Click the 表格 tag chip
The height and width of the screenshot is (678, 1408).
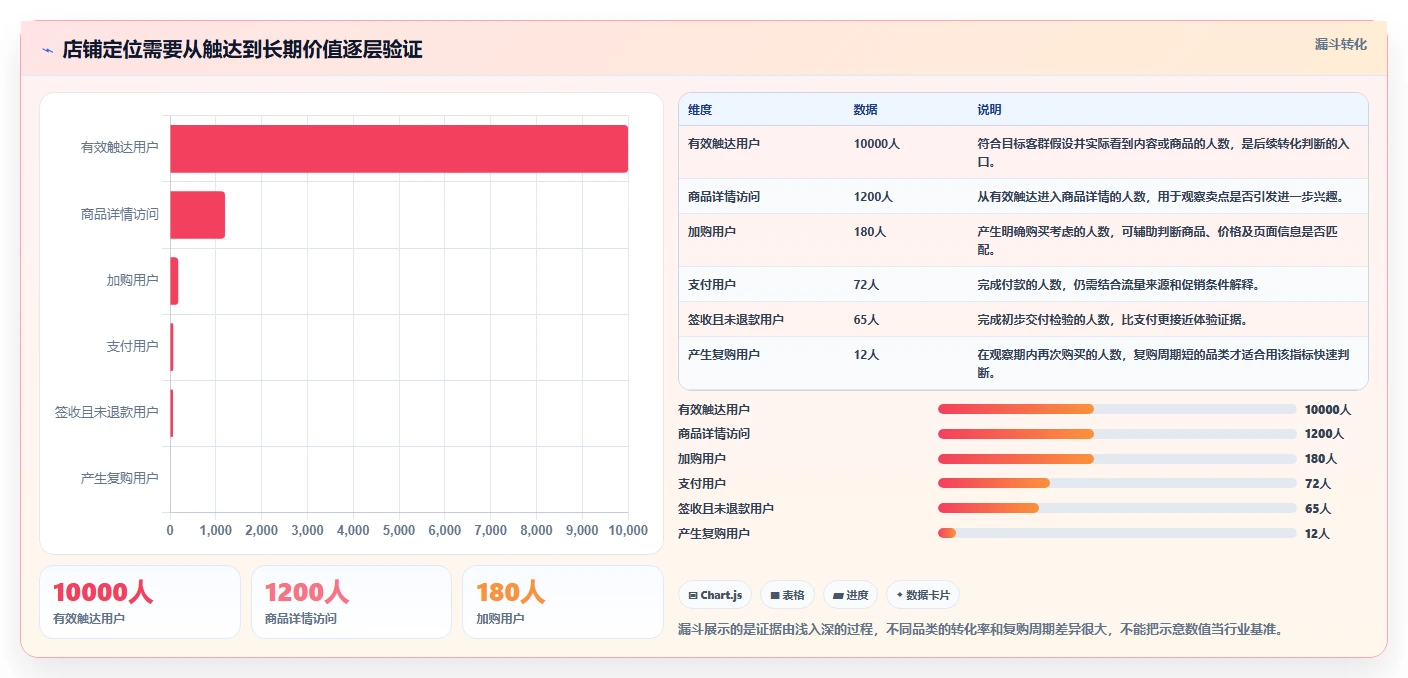pos(787,595)
